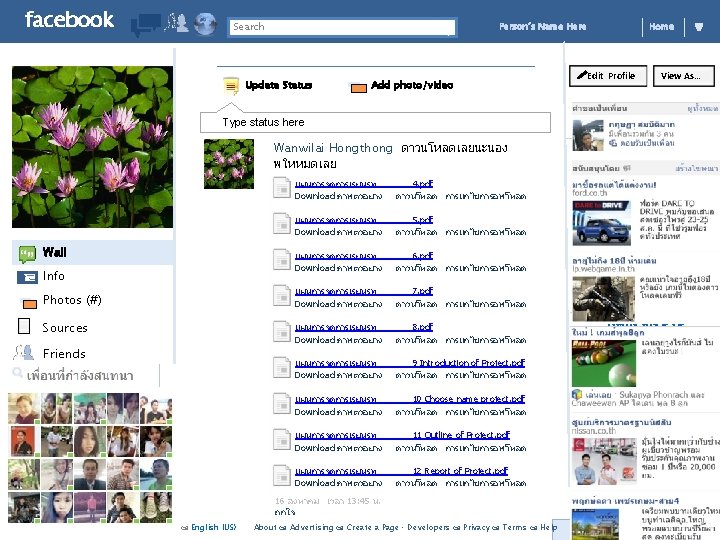
Task: Open the Terms footer link
Action: [x=516, y=527]
